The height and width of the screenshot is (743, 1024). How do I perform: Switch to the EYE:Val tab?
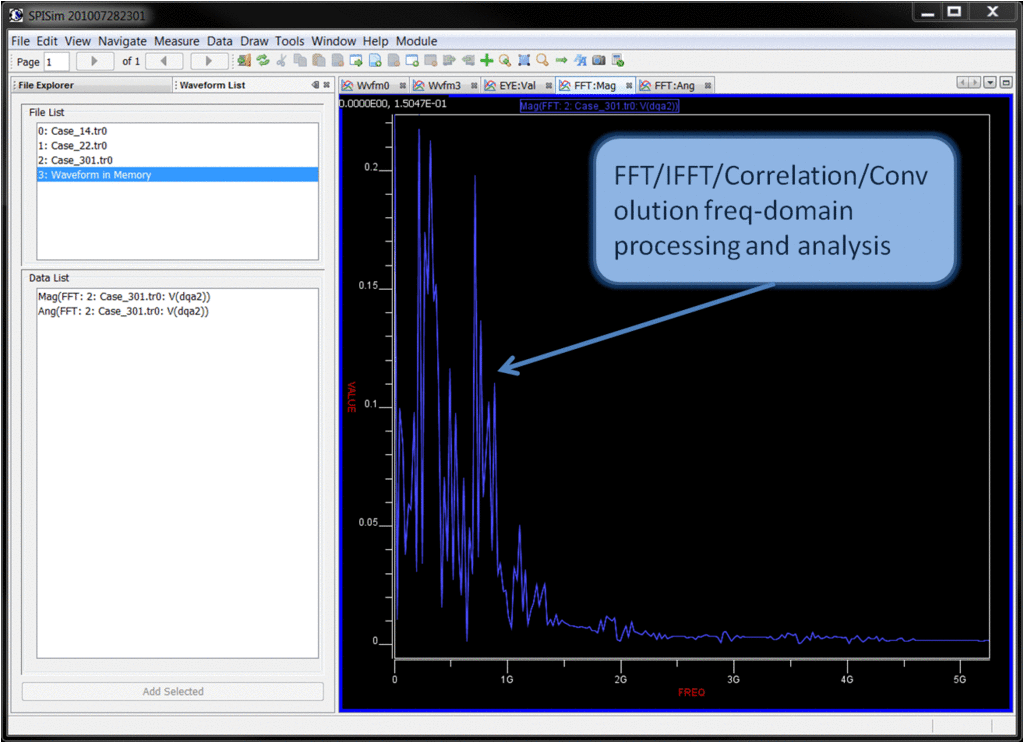pyautogui.click(x=516, y=86)
